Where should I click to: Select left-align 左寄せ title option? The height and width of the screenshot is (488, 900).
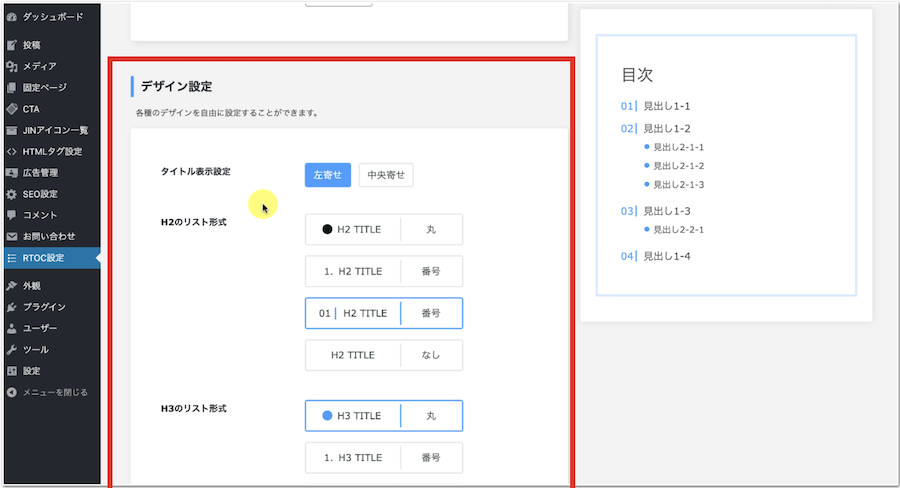[x=327, y=175]
